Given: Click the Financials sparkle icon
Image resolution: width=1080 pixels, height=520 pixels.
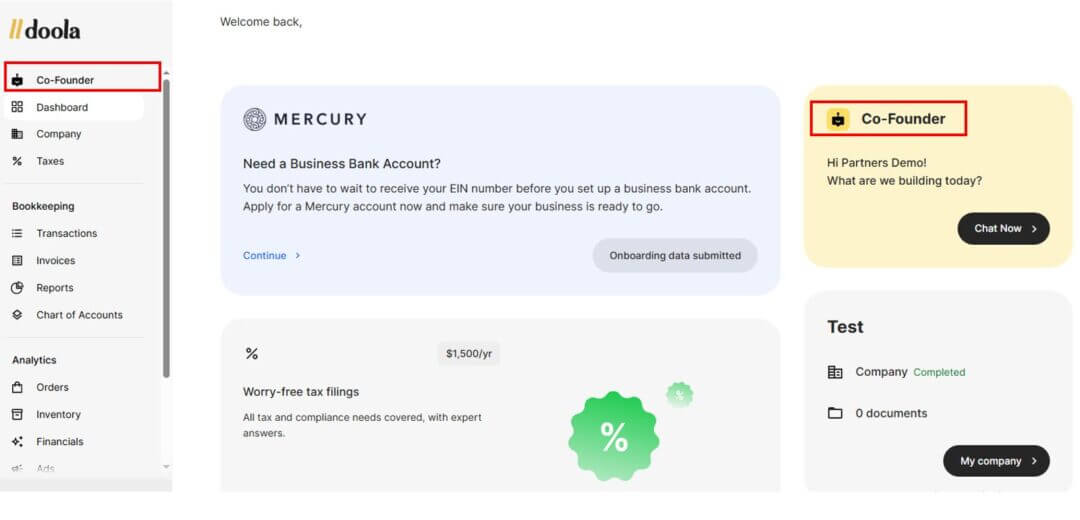Looking at the screenshot, I should [17, 441].
